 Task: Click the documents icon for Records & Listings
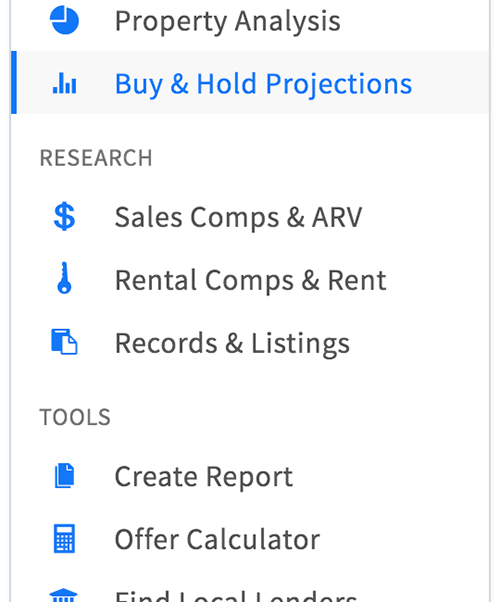64,341
